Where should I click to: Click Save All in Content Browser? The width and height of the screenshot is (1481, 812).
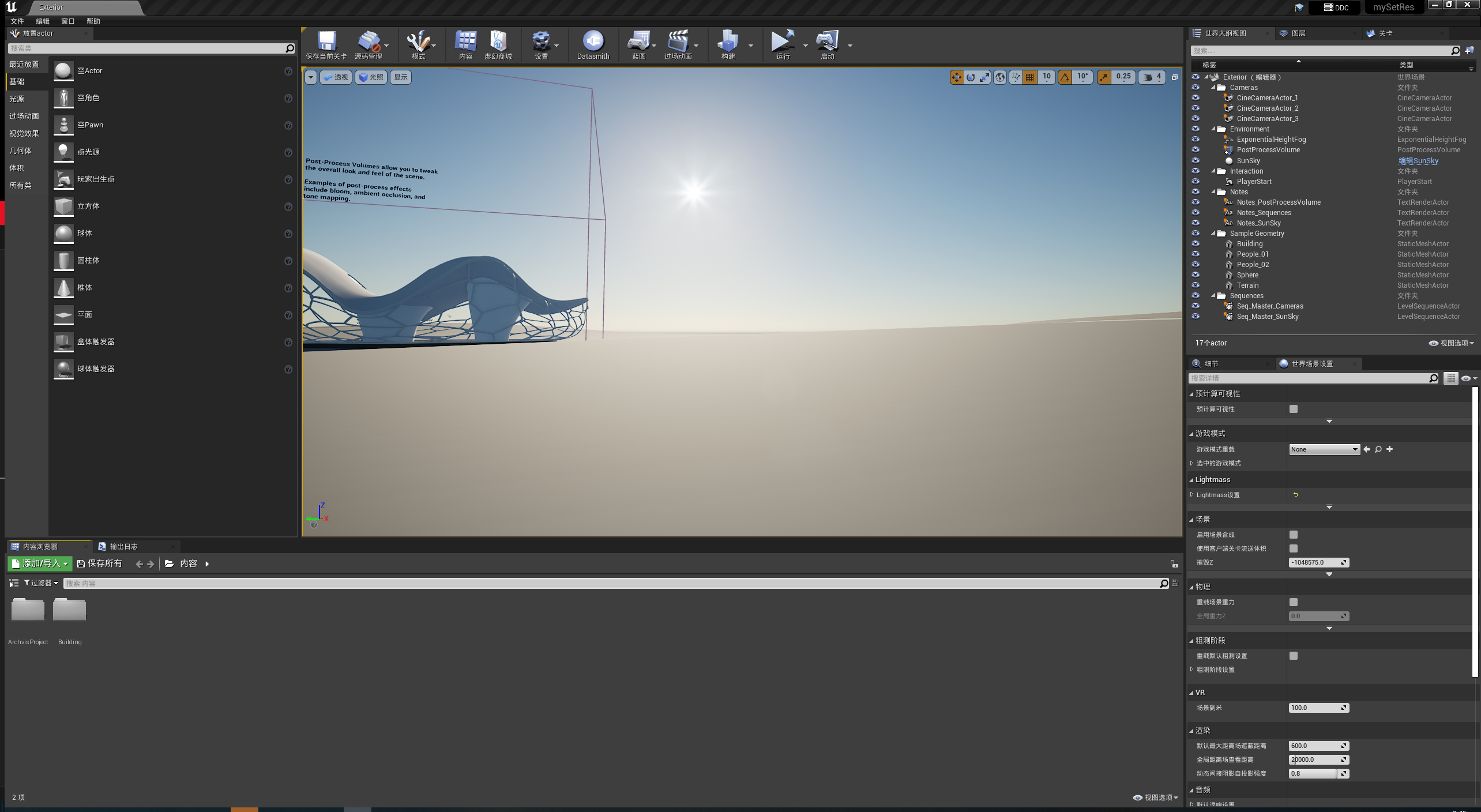(x=100, y=563)
